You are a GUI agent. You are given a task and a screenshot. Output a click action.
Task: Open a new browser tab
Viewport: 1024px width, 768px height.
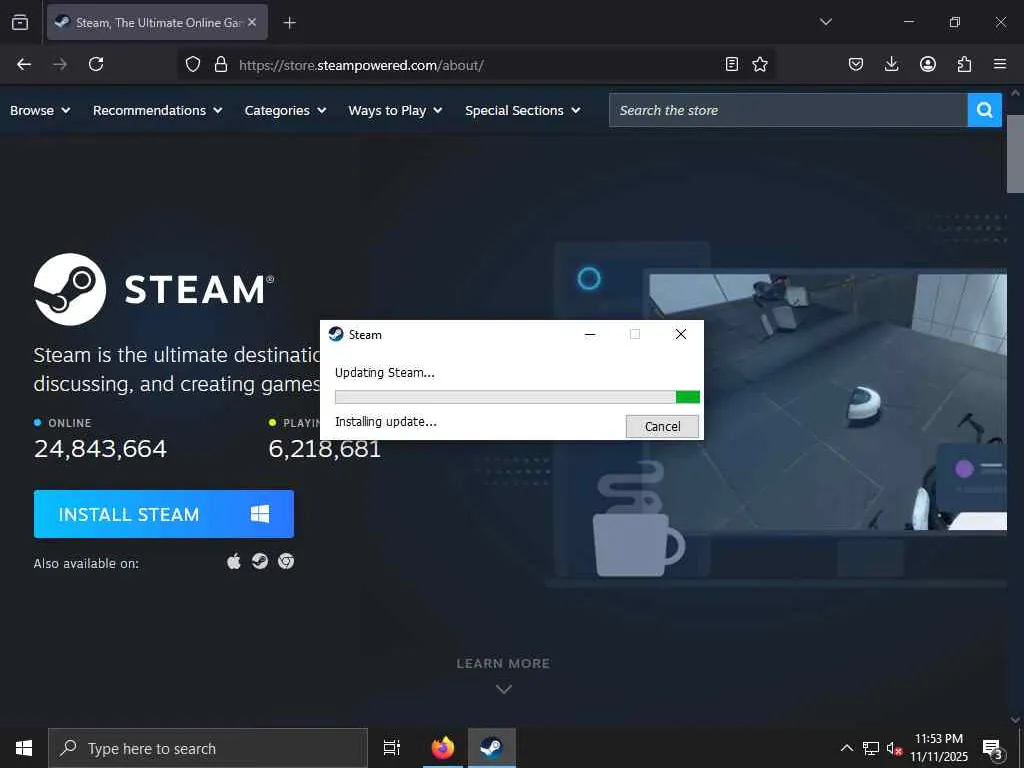point(289,23)
